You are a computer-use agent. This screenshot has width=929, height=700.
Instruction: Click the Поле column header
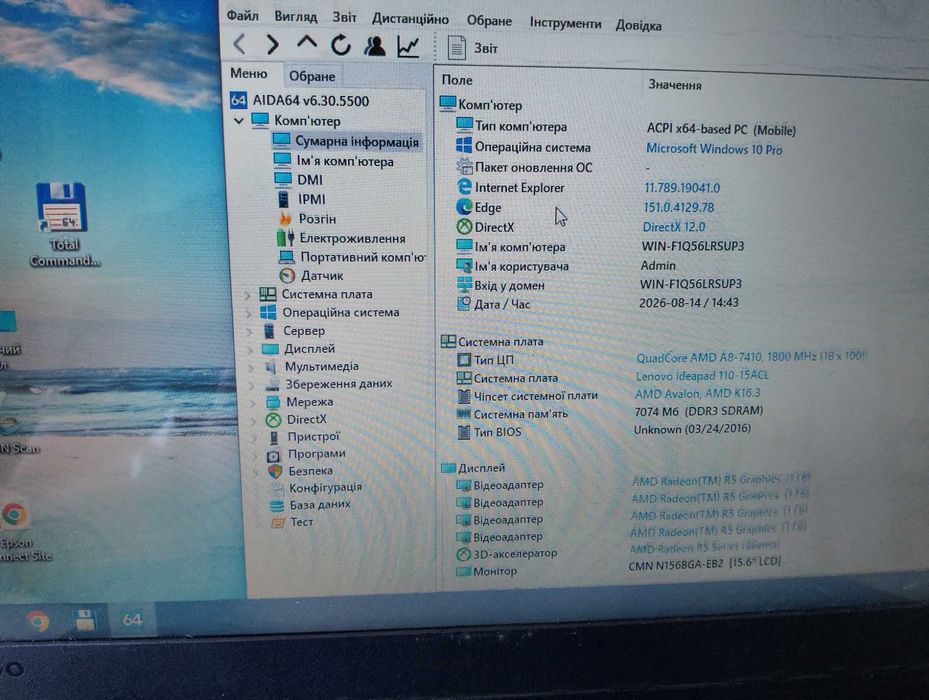[x=457, y=79]
